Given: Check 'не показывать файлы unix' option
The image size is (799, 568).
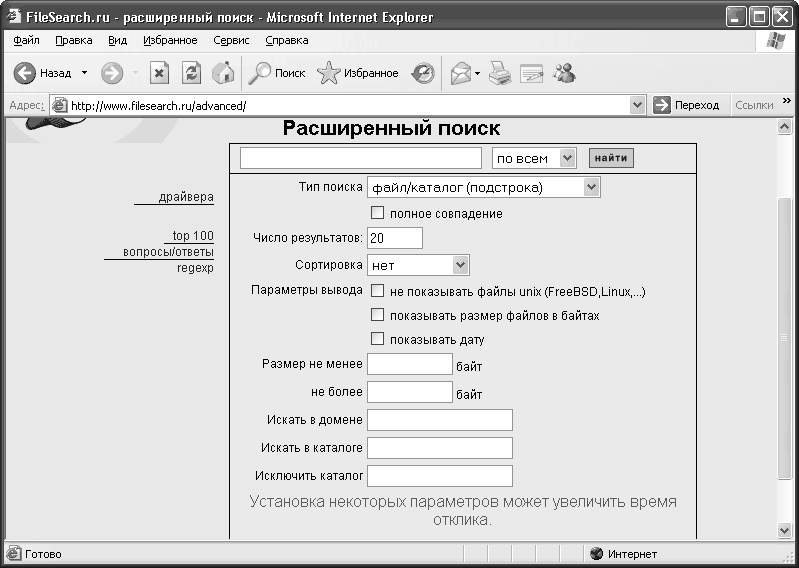Looking at the screenshot, I should pyautogui.click(x=378, y=291).
